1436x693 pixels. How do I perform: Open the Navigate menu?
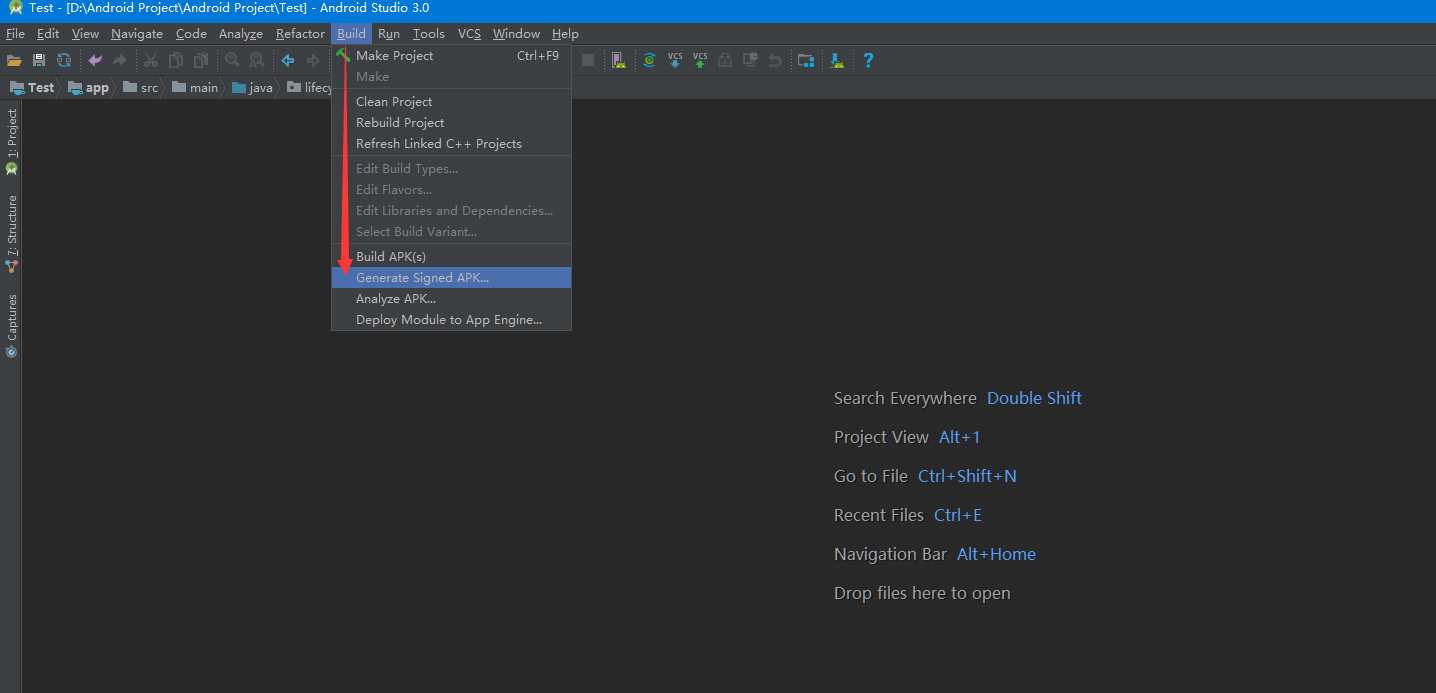click(137, 34)
